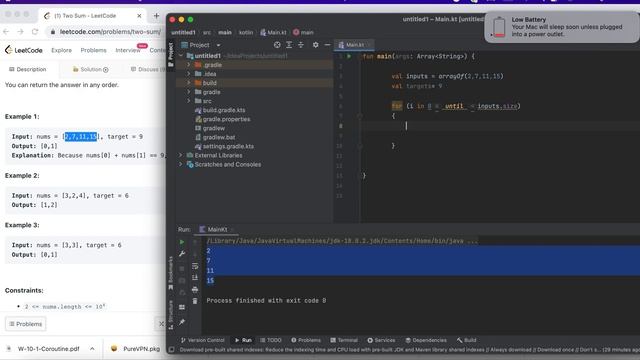Image resolution: width=640 pixels, height=360 pixels.
Task: Go back in the browser window
Action: pyautogui.click(x=6, y=31)
